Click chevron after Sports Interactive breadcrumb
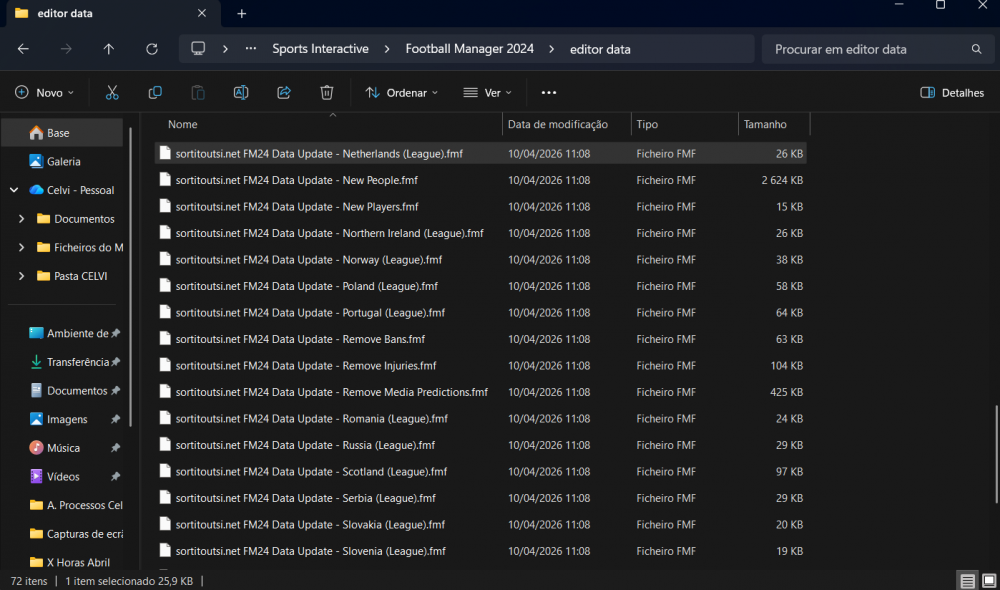Image resolution: width=1000 pixels, height=590 pixels. [386, 49]
